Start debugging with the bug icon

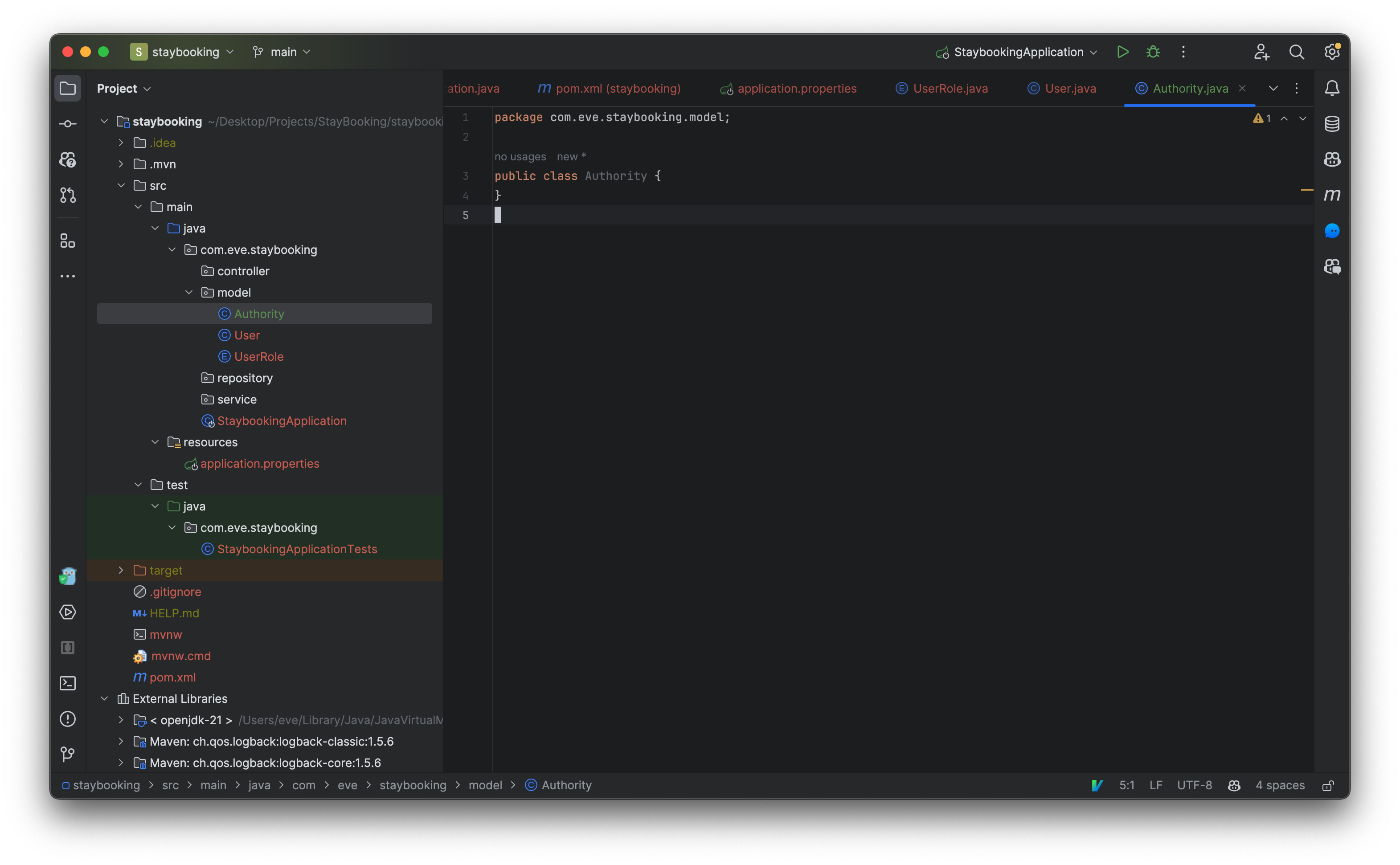(x=1153, y=52)
